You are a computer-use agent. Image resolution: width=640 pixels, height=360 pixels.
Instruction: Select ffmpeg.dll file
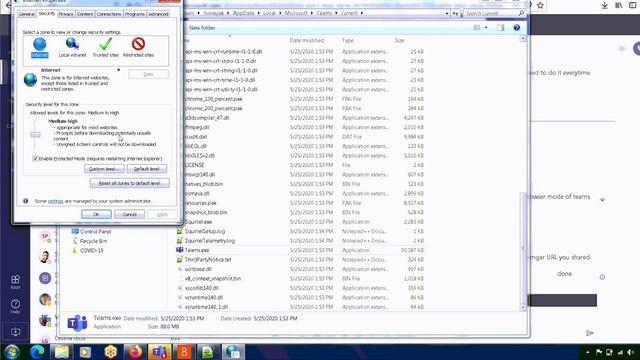coord(197,127)
